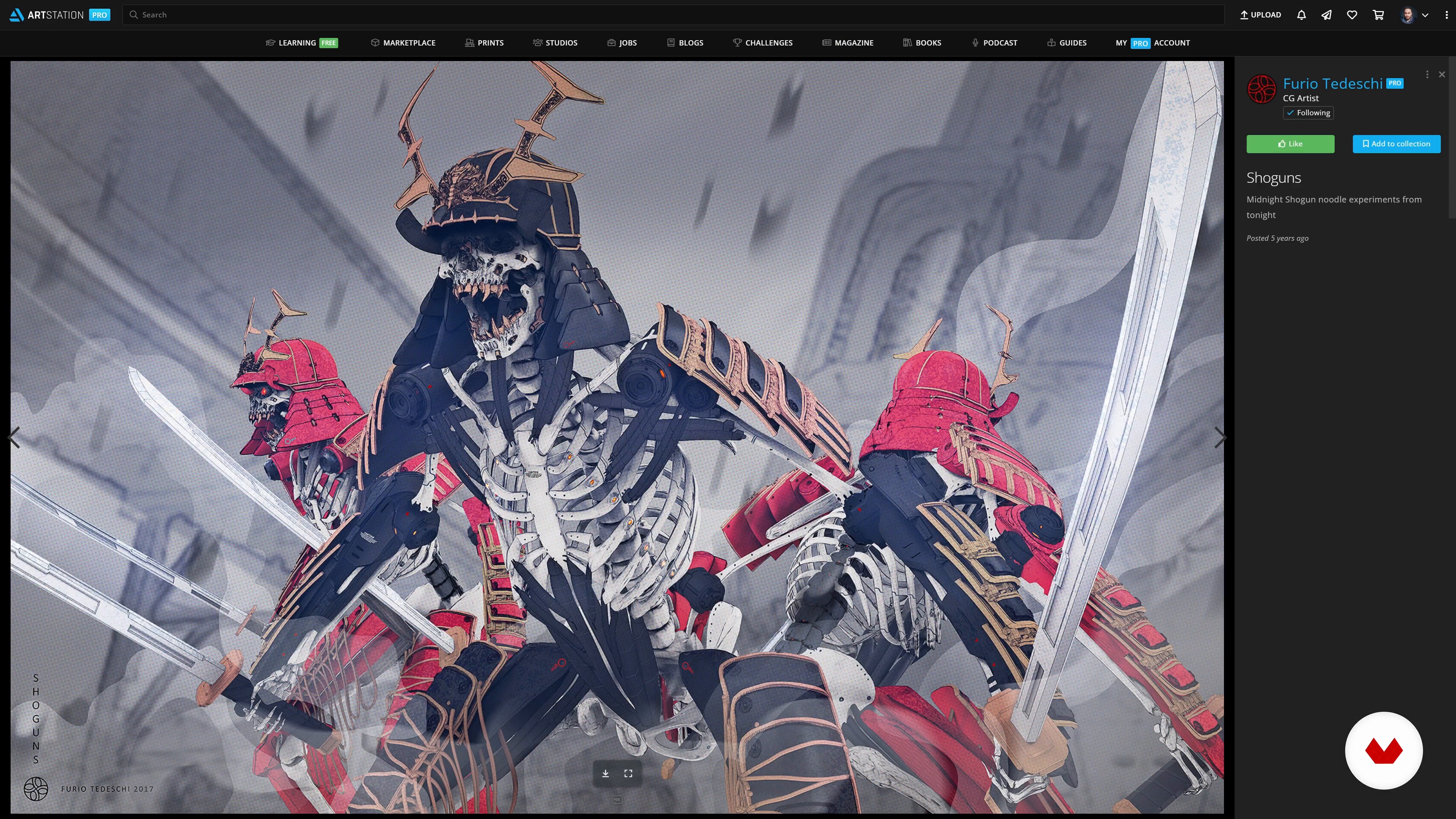Image resolution: width=1456 pixels, height=819 pixels.
Task: Open the panel three-dots options
Action: click(1427, 75)
